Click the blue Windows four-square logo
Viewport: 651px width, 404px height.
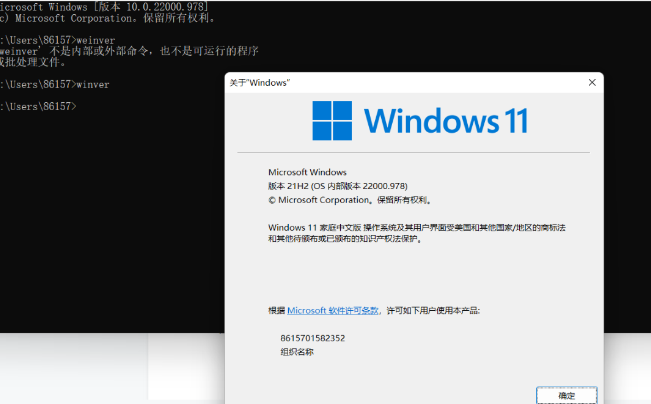[x=332, y=120]
